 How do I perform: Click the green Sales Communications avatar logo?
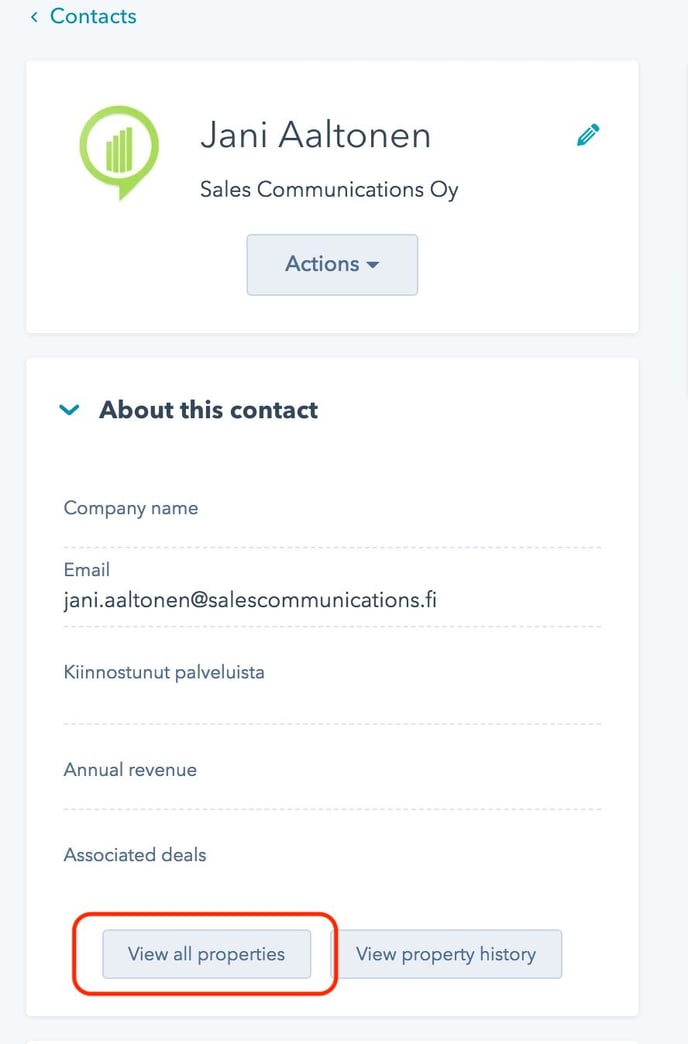[119, 152]
